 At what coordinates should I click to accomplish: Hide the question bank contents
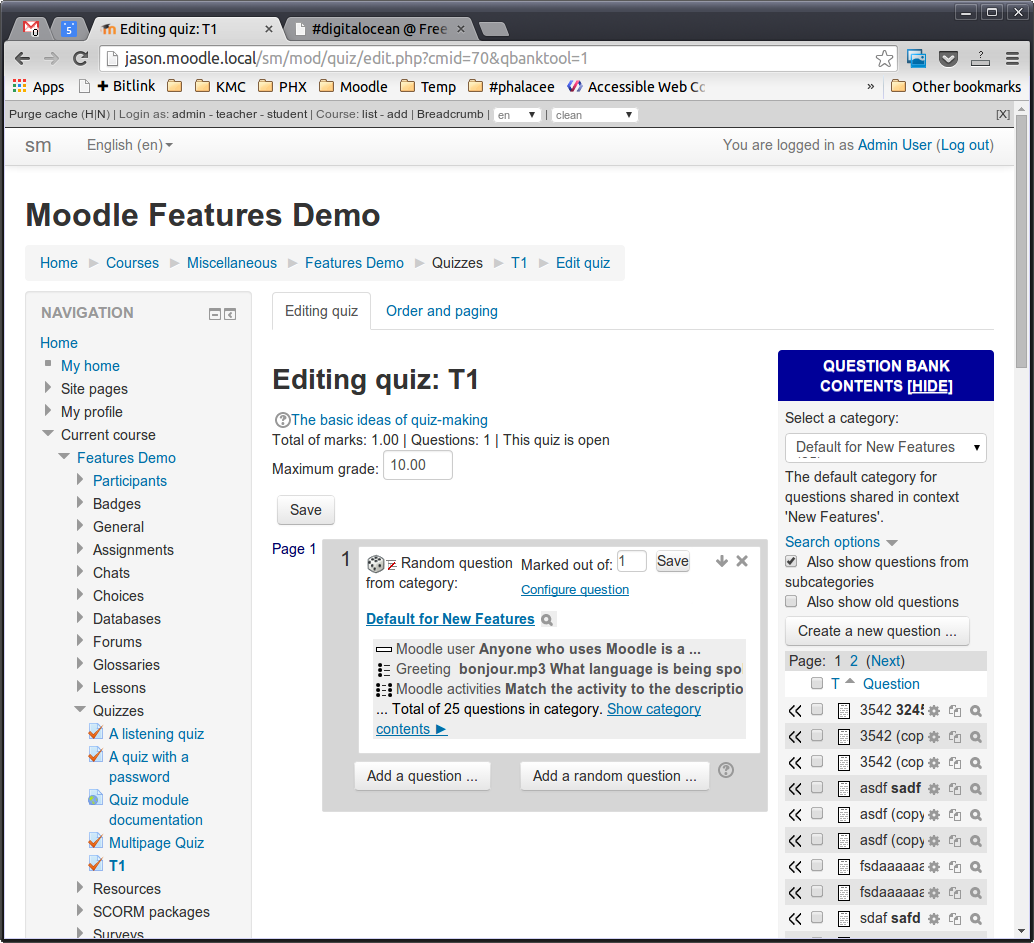coord(930,386)
